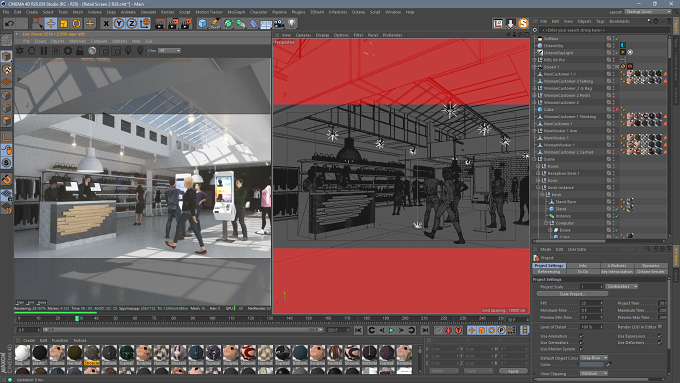The image size is (680, 383).
Task: Add a floor/grid environment object
Action: point(266,23)
